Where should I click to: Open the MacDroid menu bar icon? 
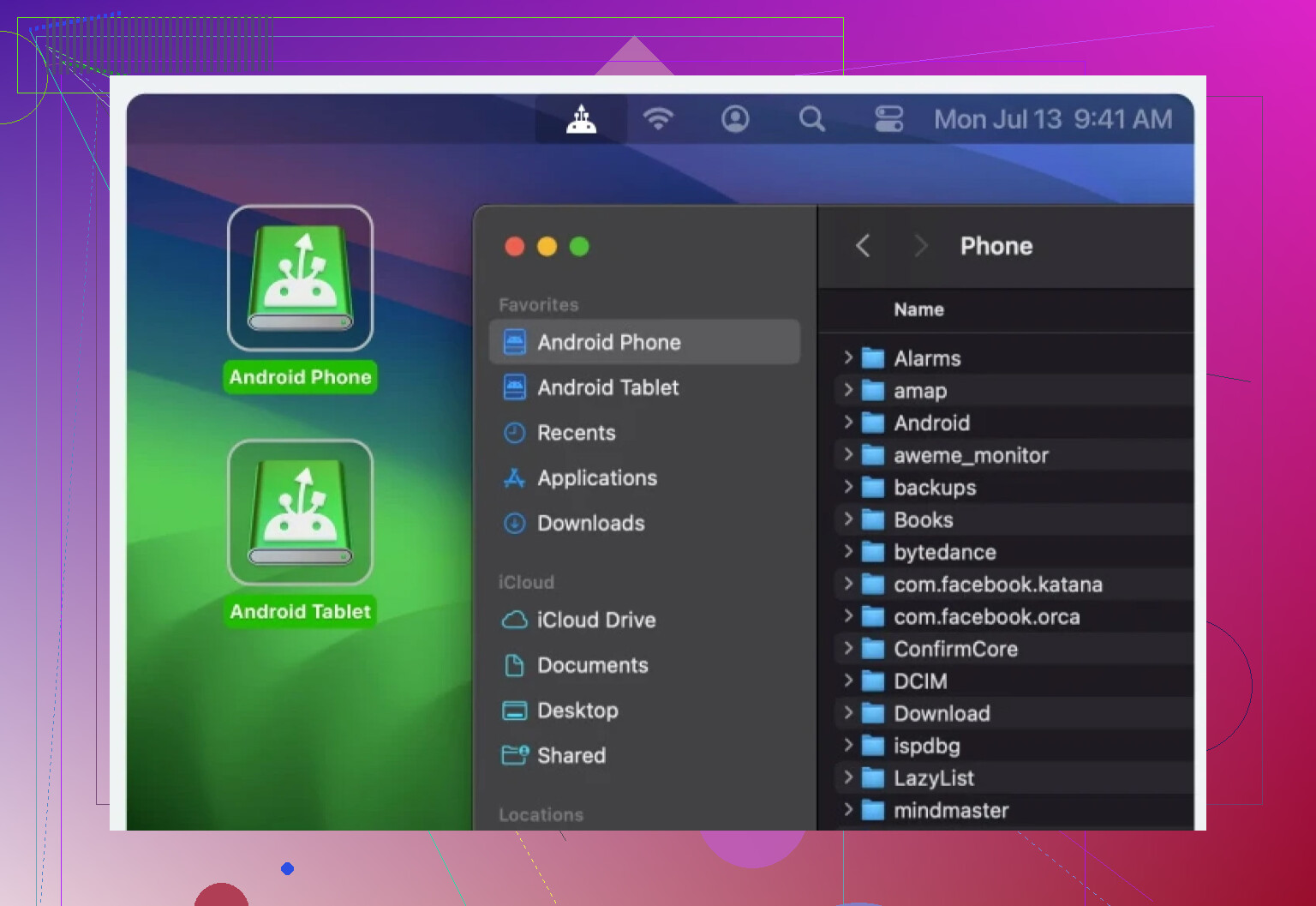[x=581, y=119]
